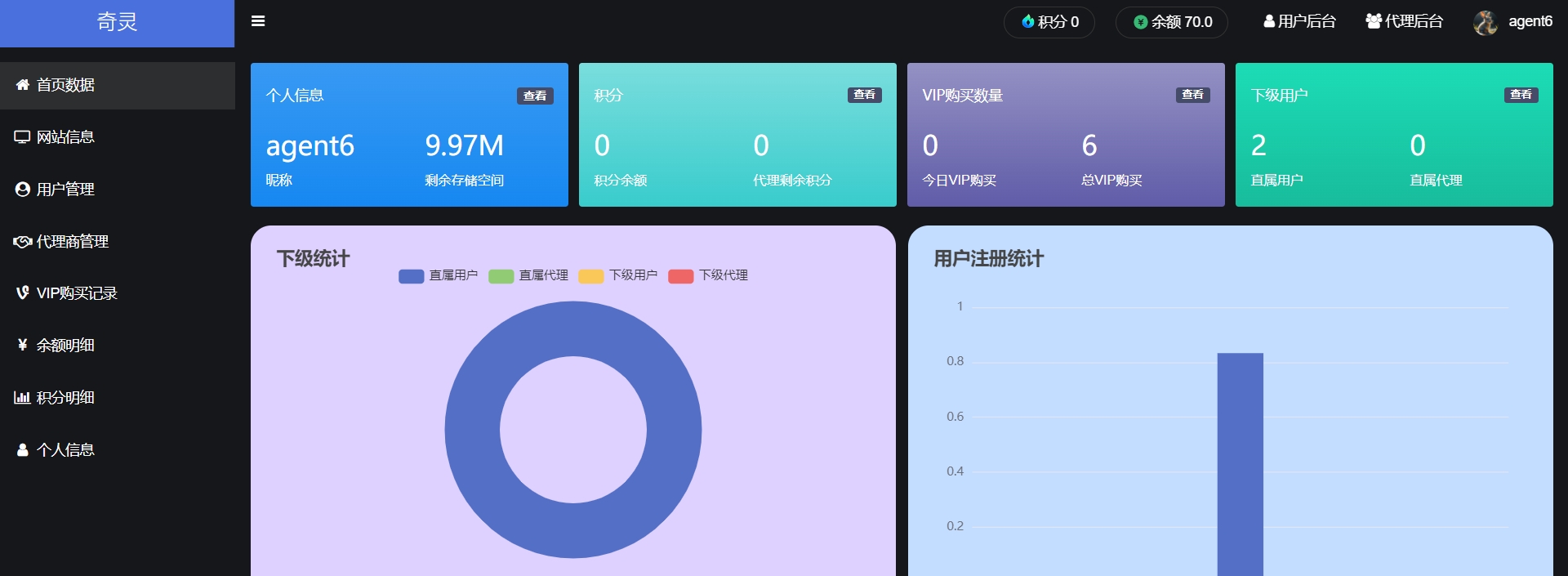The image size is (1568, 576).
Task: Click the blue donut chart ring
Action: tap(472, 430)
